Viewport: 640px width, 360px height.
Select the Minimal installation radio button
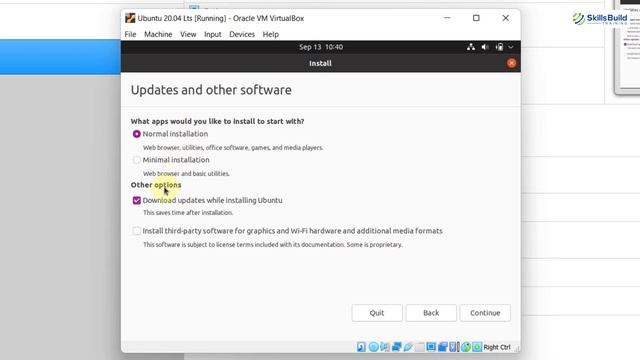click(137, 160)
